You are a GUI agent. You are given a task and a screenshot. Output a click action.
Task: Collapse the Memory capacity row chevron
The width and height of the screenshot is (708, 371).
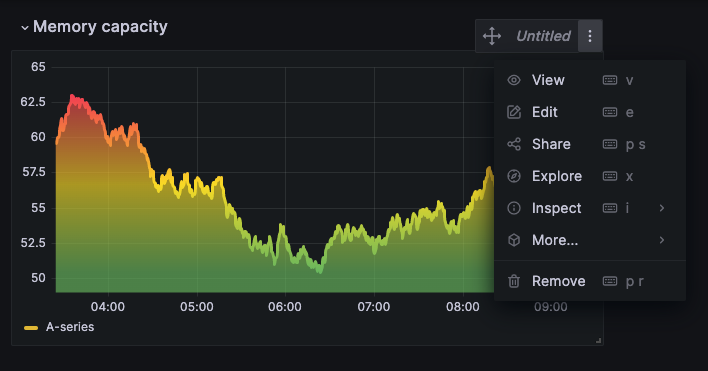24,28
